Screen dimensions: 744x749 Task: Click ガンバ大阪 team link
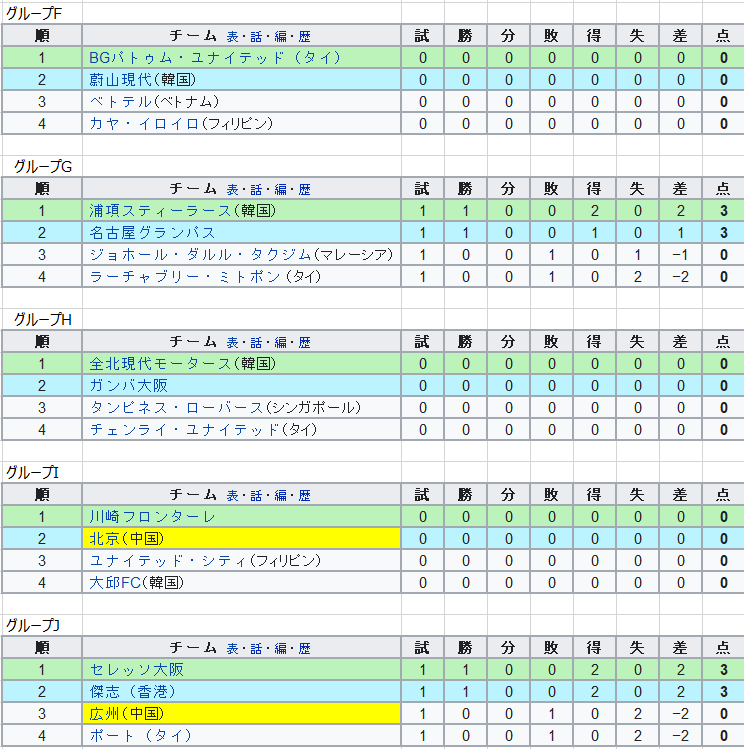click(128, 385)
